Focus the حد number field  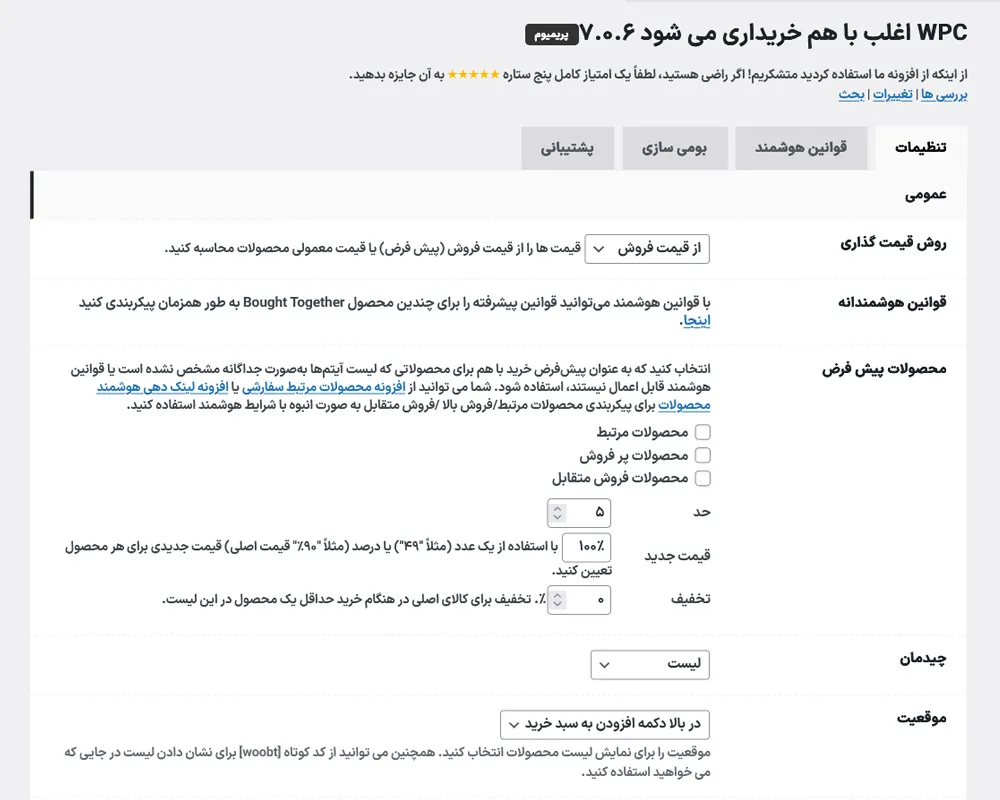pos(579,512)
